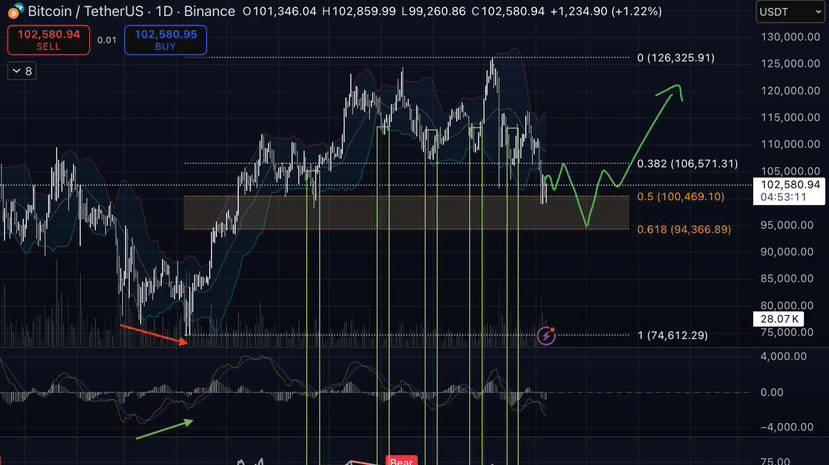Click the blue BUY price button
Image resolution: width=829 pixels, height=465 pixels.
coord(165,40)
